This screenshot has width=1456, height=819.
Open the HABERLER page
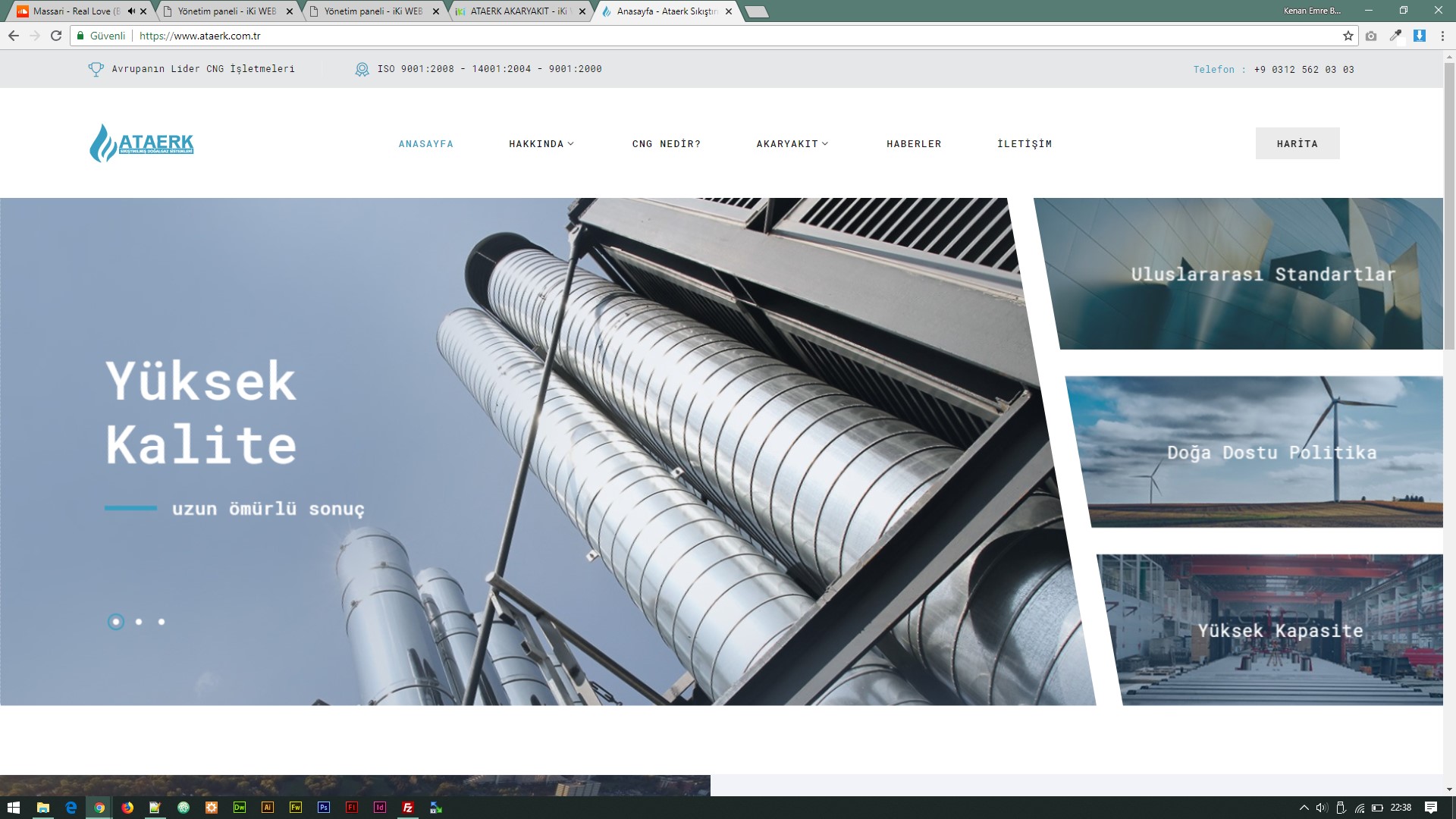[914, 143]
